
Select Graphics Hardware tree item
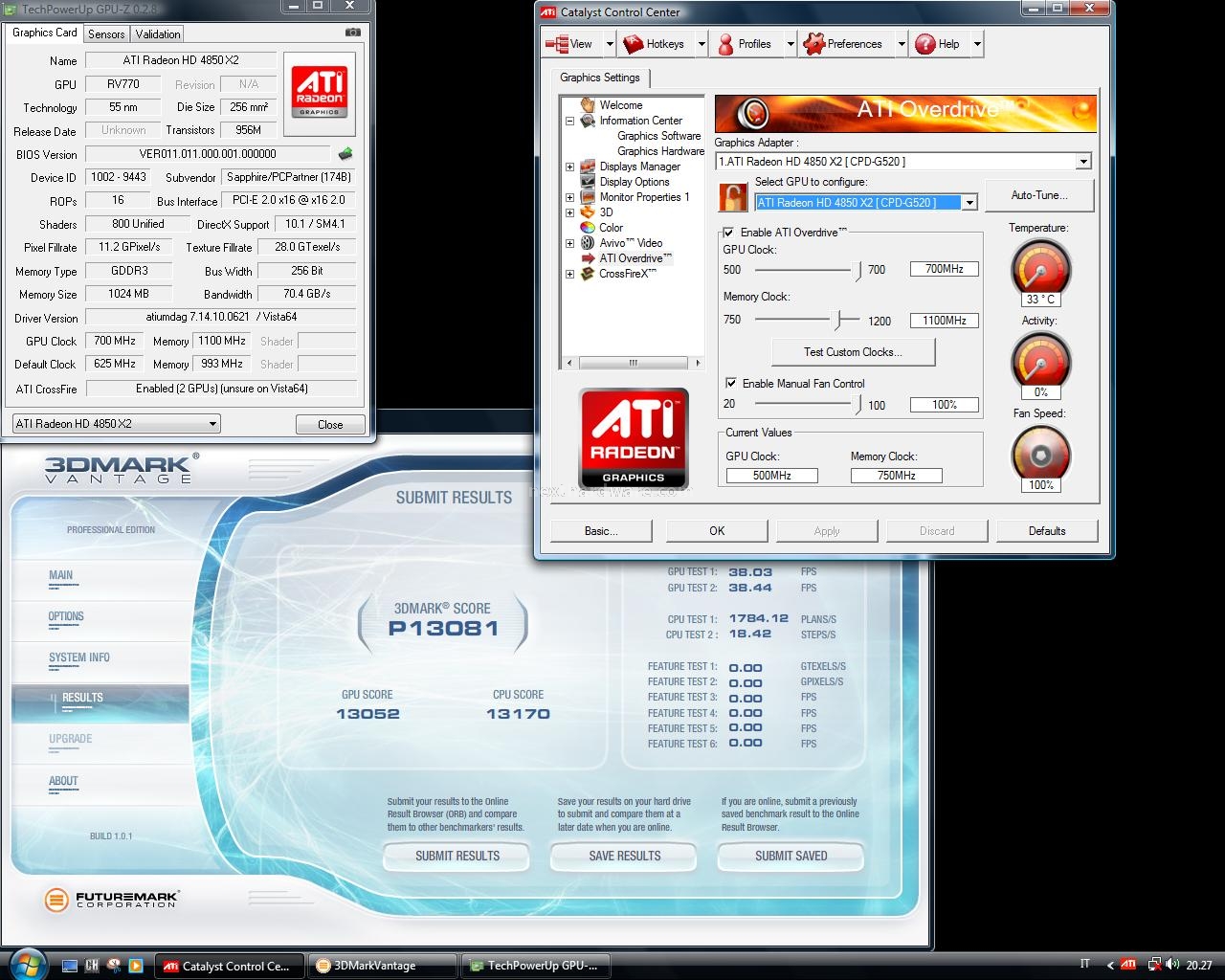[660, 151]
